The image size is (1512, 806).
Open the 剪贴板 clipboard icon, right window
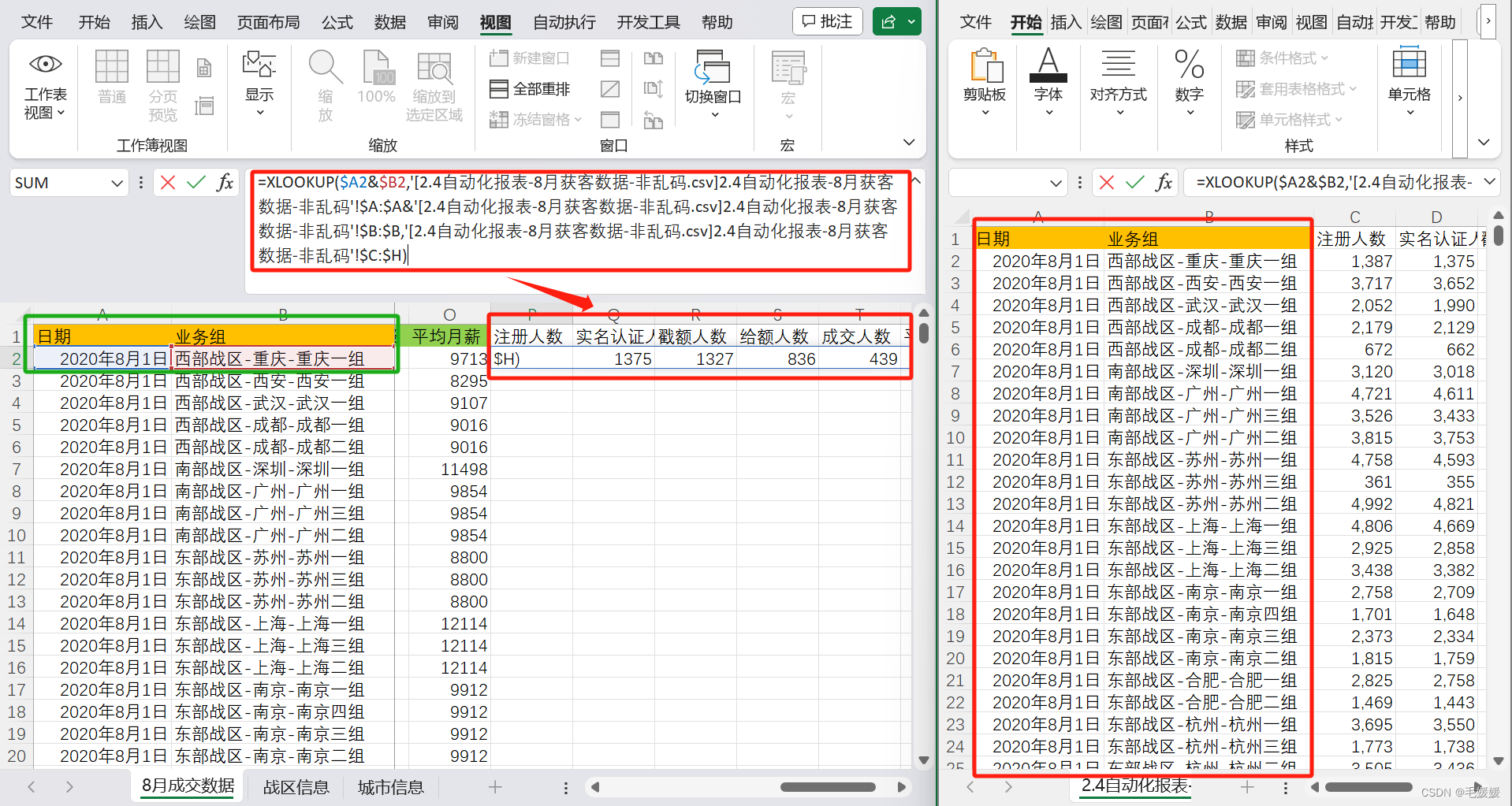click(x=985, y=81)
